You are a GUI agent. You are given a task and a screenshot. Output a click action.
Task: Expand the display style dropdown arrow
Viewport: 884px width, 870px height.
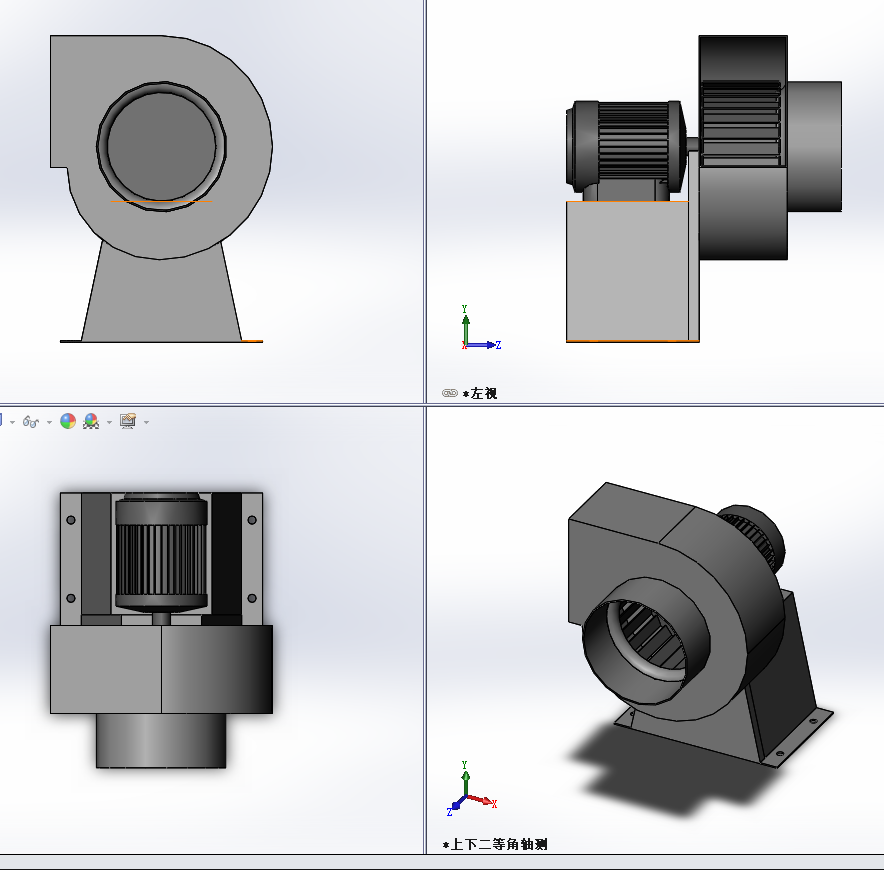coord(12,422)
